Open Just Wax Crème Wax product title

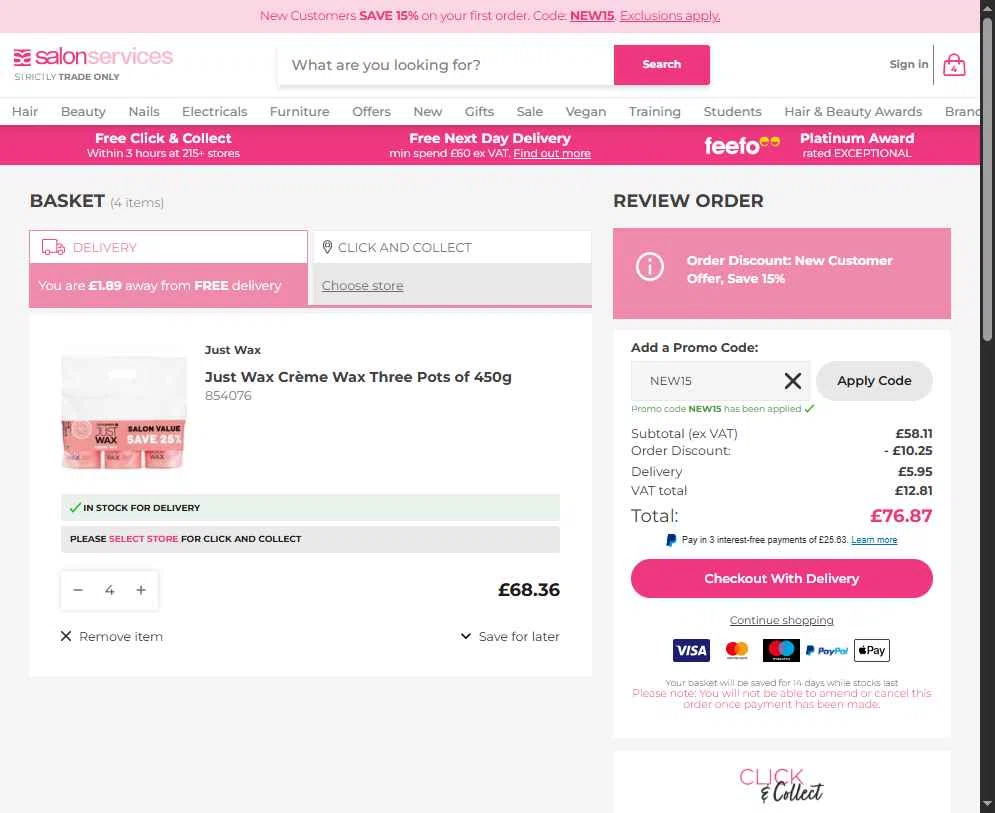pos(358,377)
